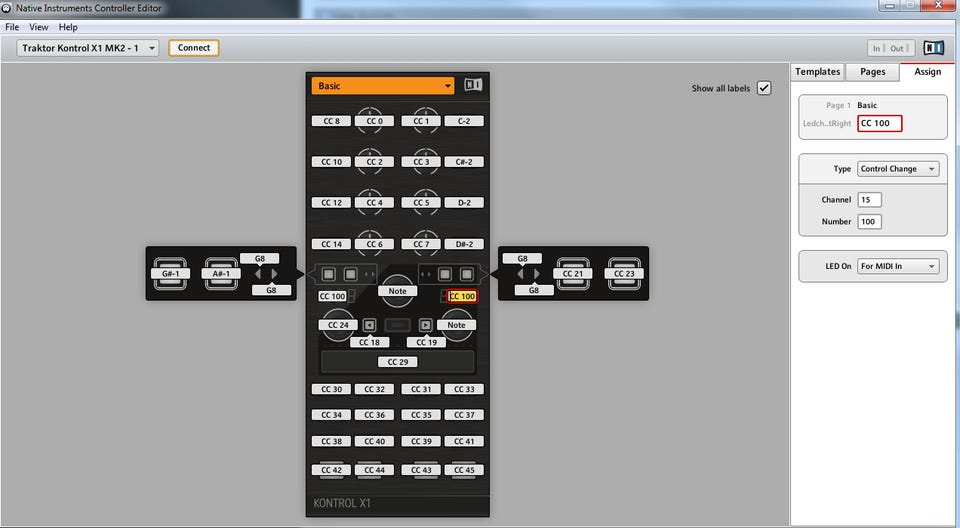The image size is (960, 528).
Task: Select the A#-1 button in left popout
Action: coord(221,274)
